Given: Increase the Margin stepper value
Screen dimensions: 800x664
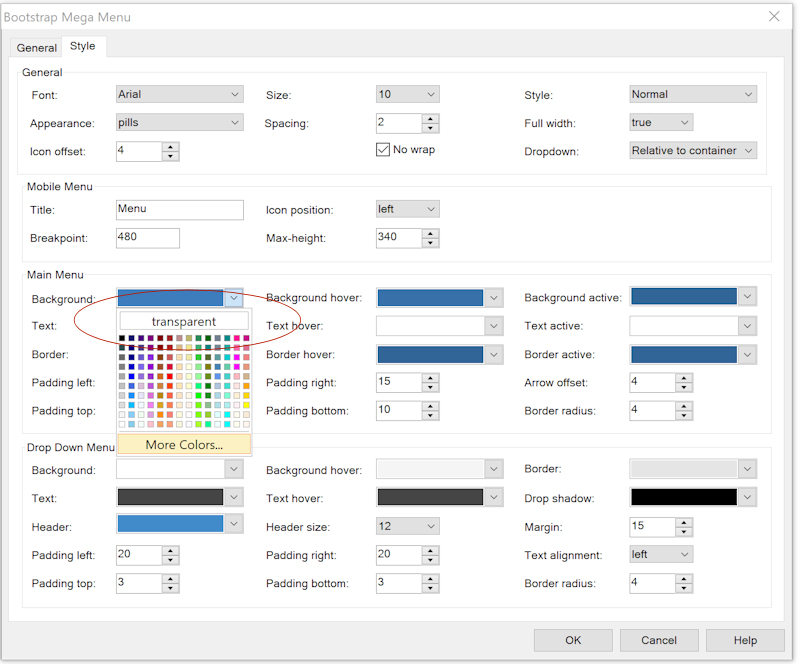Looking at the screenshot, I should pos(684,522).
